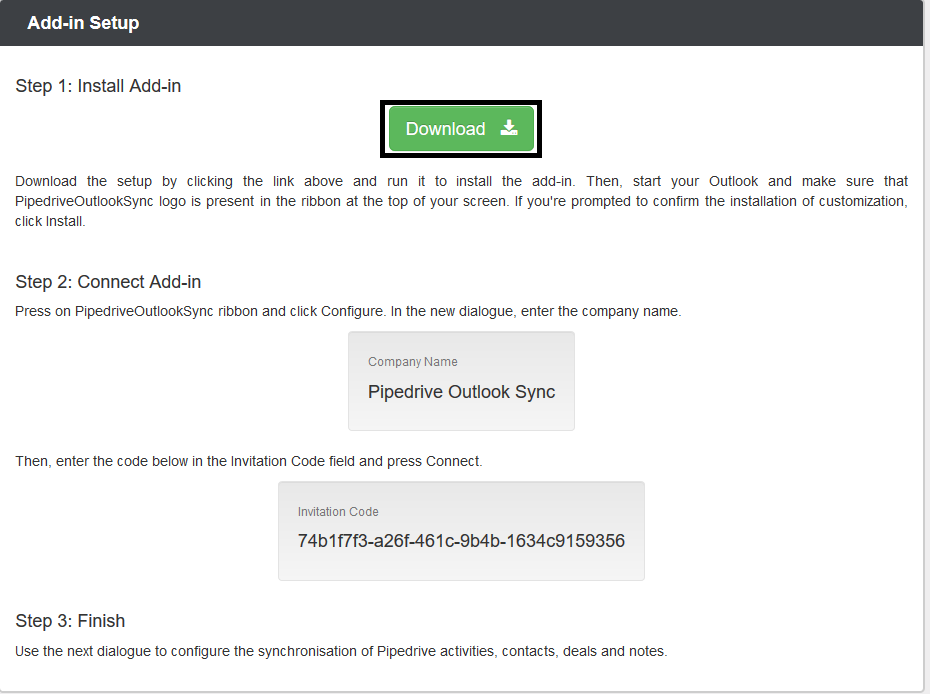This screenshot has height=694, width=930.
Task: Click the word Download on the button
Action: (445, 129)
